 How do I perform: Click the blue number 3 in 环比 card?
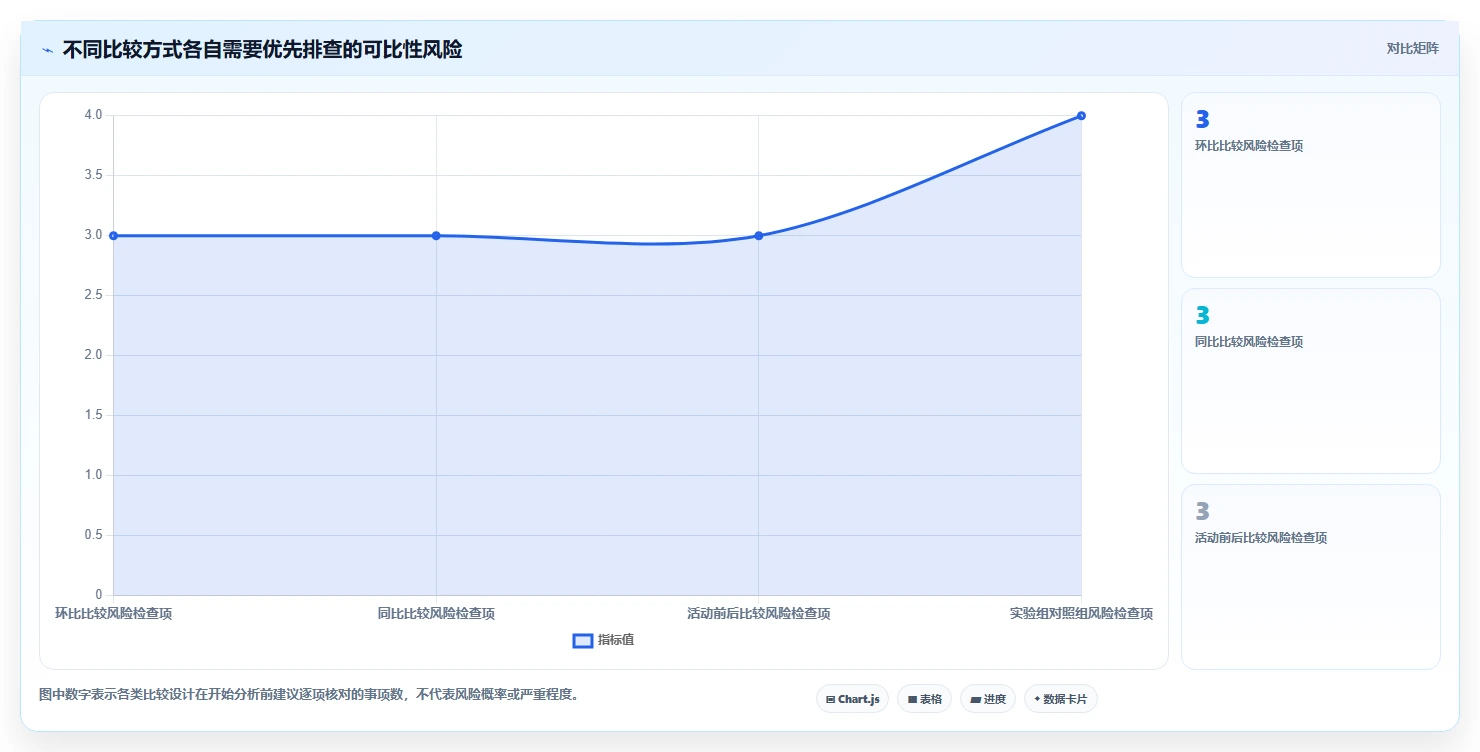tap(1203, 119)
